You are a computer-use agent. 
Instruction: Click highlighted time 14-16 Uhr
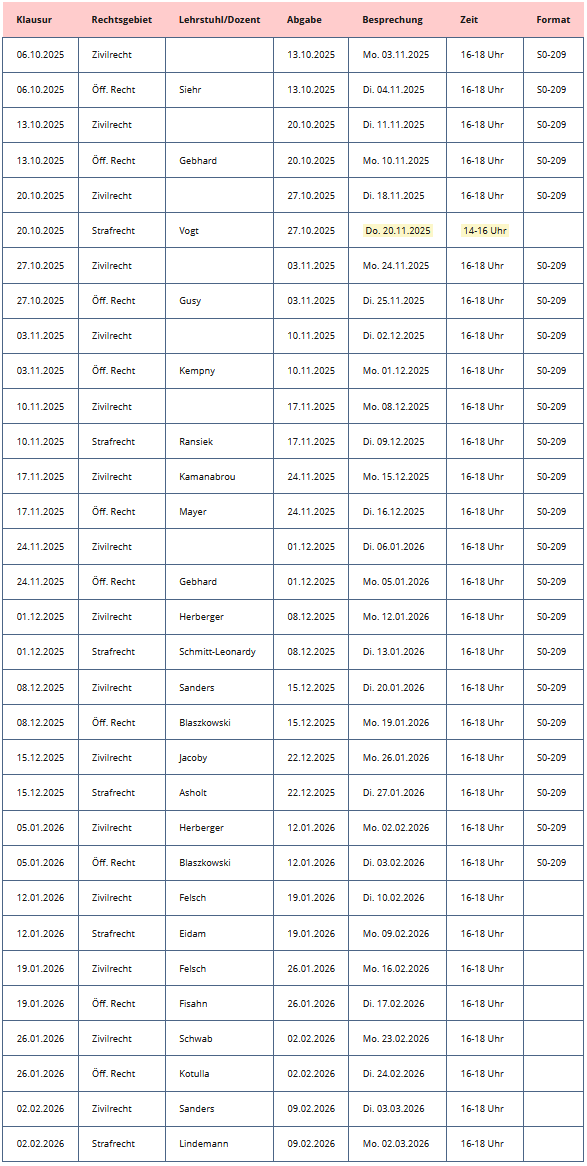pyautogui.click(x=484, y=231)
